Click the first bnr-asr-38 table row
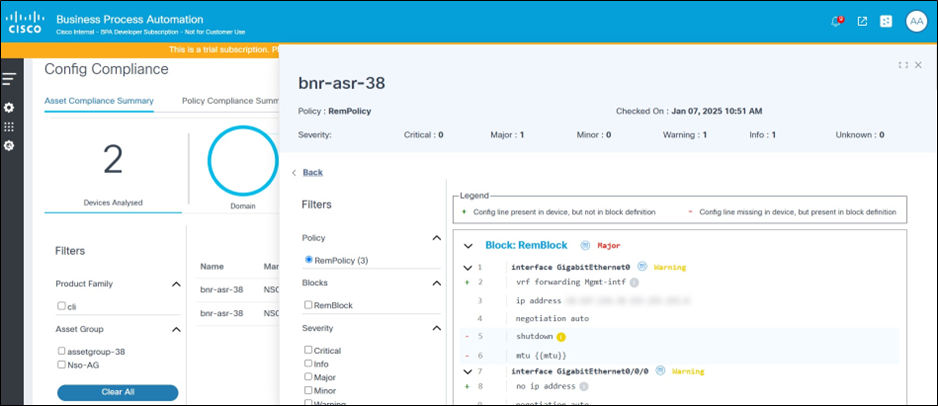The width and height of the screenshot is (938, 406). click(x=239, y=289)
